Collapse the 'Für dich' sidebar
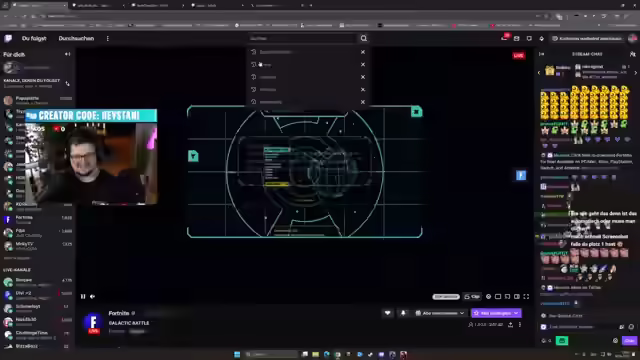The width and height of the screenshot is (640, 360). [x=67, y=54]
